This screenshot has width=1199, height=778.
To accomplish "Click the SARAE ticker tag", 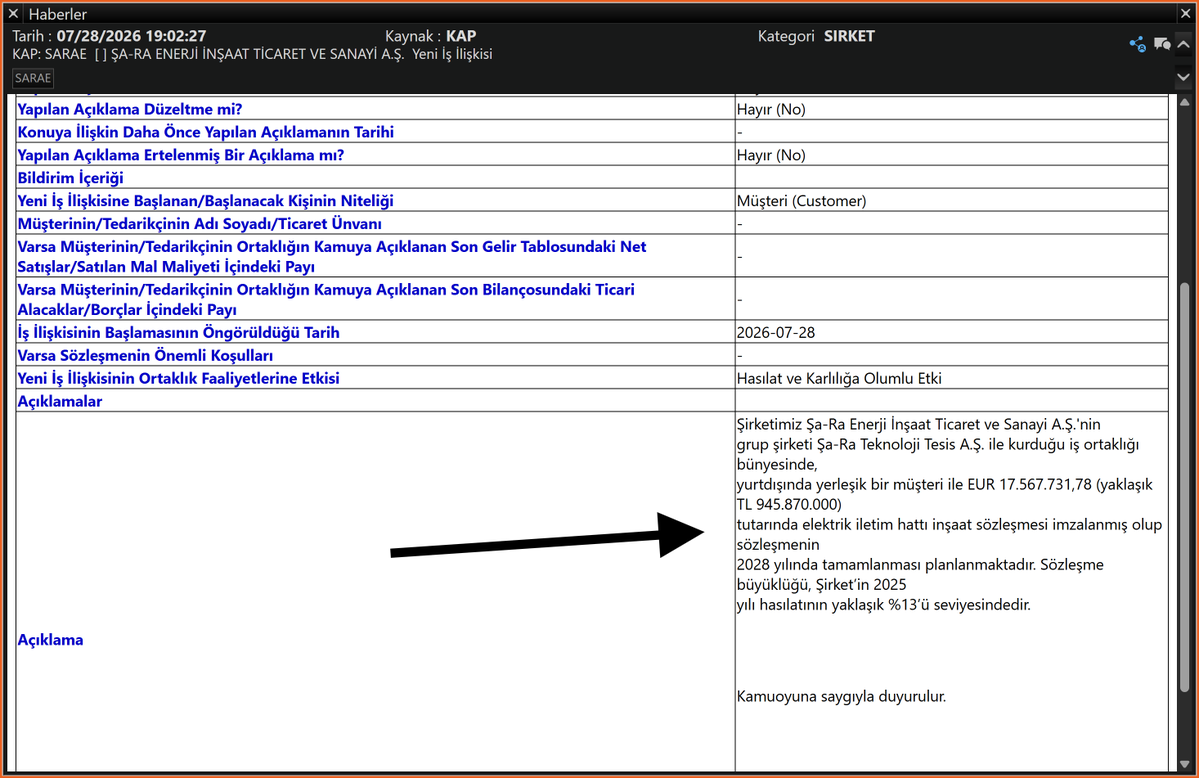I will pos(33,78).
